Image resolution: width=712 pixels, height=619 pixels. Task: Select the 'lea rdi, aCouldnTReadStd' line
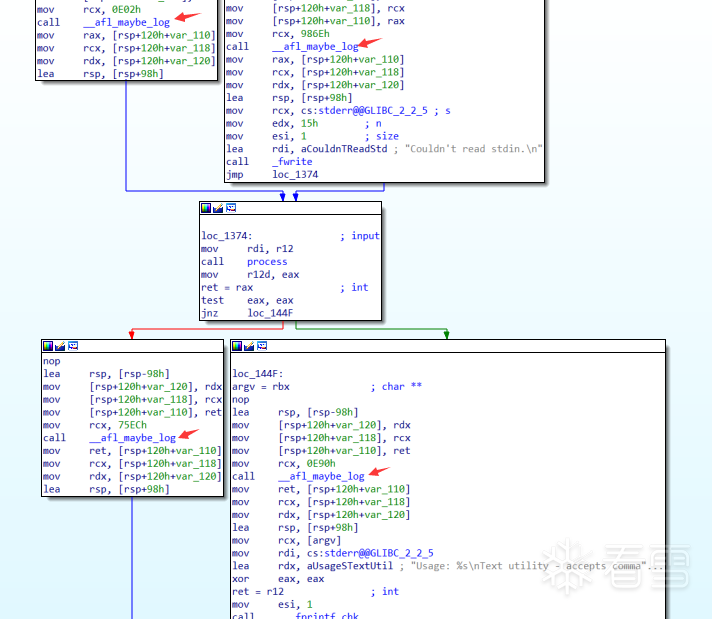(x=384, y=149)
